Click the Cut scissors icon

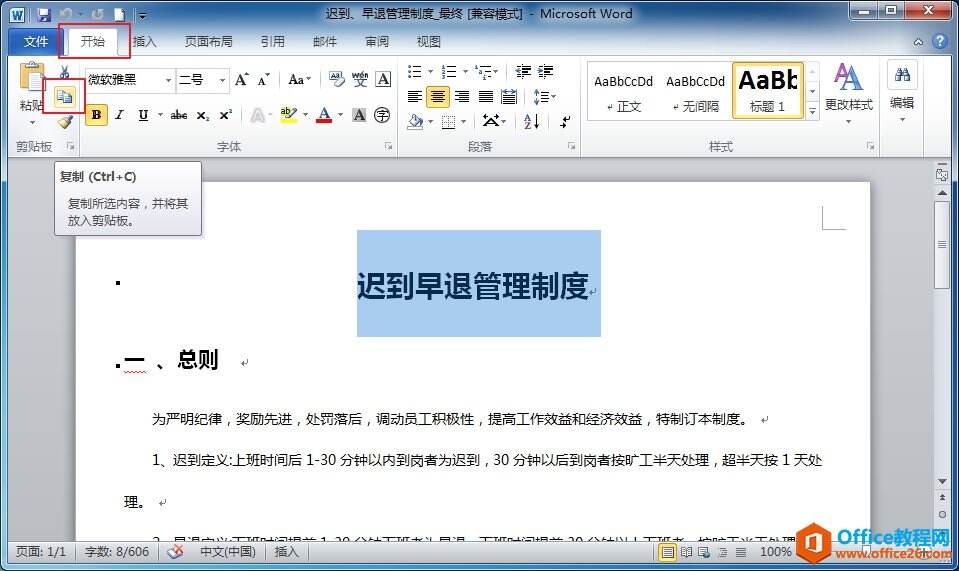click(64, 72)
